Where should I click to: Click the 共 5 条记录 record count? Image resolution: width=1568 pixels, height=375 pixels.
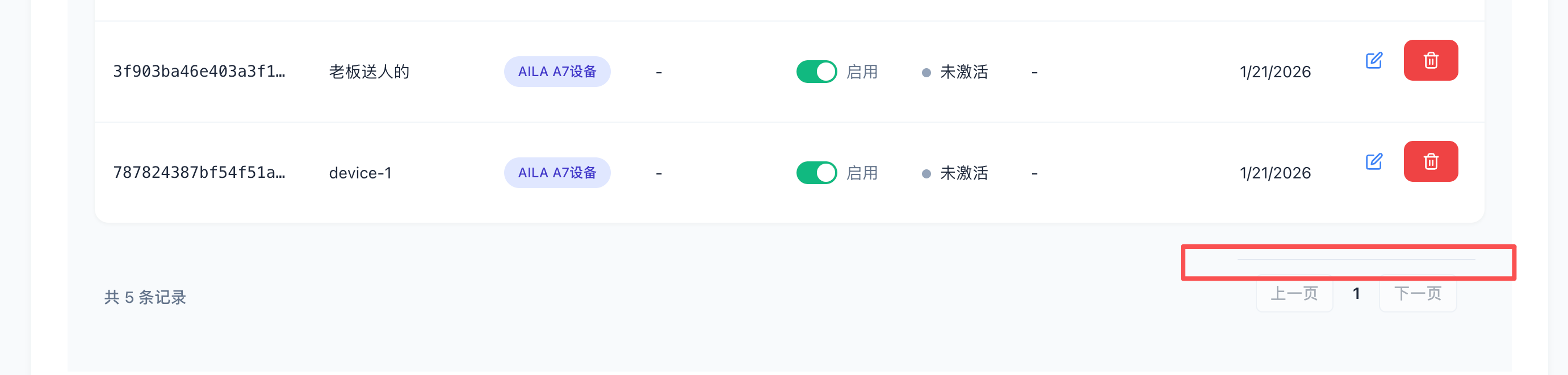(145, 297)
